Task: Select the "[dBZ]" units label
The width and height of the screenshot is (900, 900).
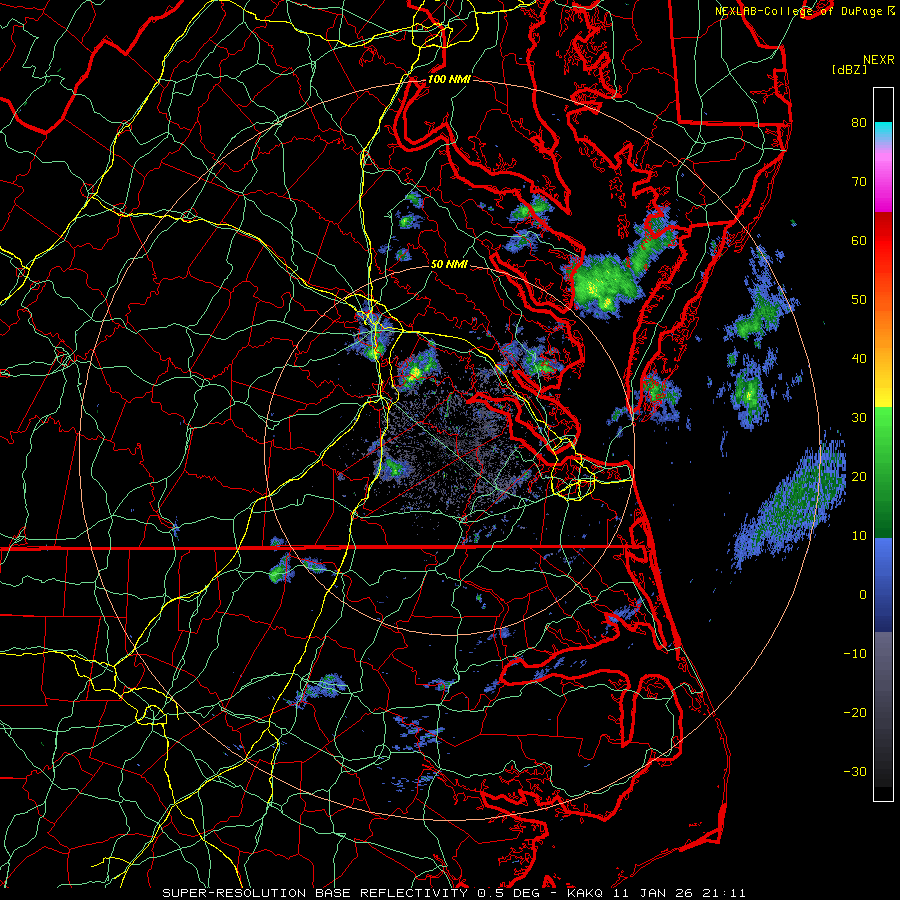Action: (849, 69)
